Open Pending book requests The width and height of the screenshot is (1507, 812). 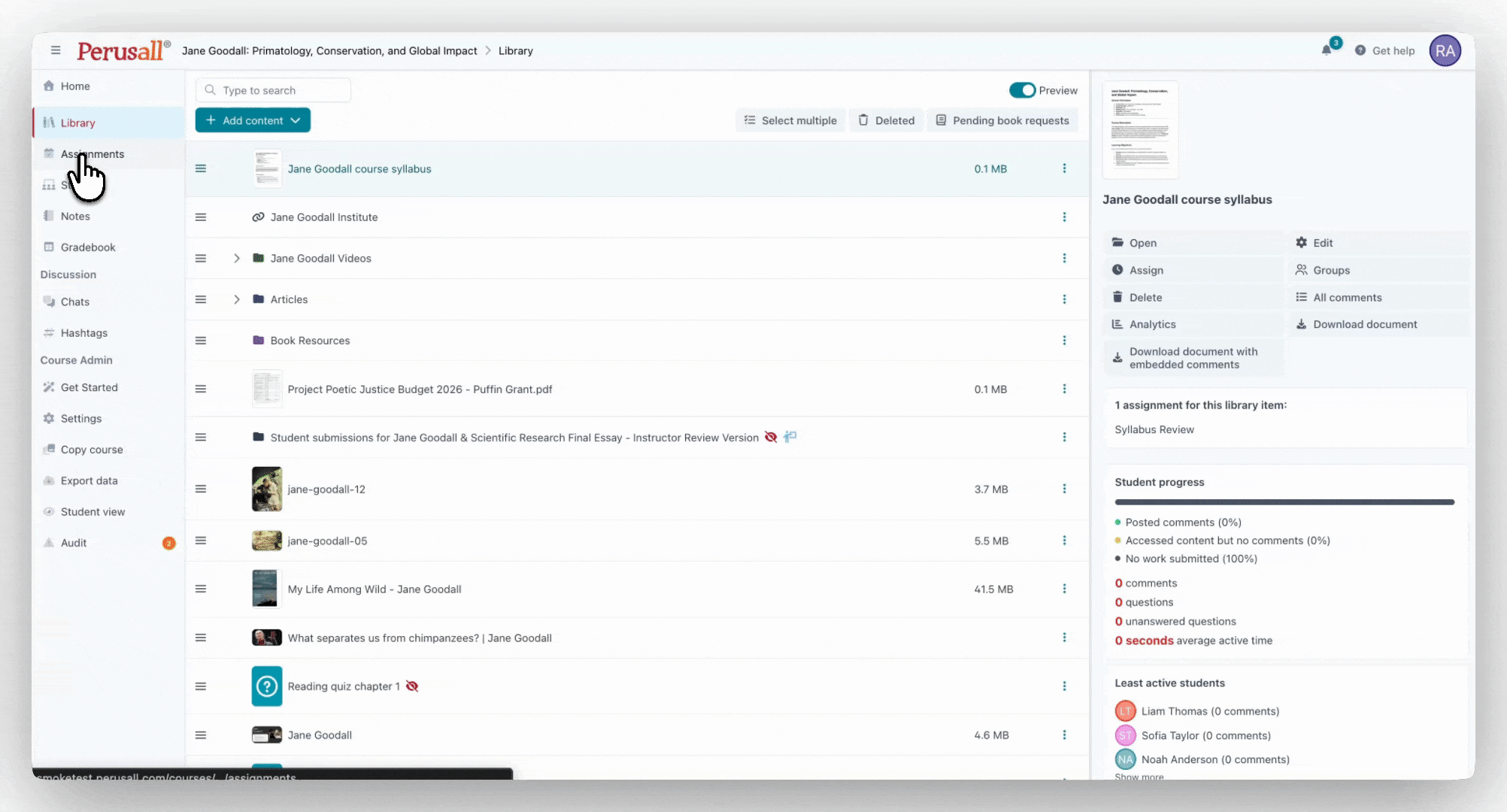(1002, 120)
